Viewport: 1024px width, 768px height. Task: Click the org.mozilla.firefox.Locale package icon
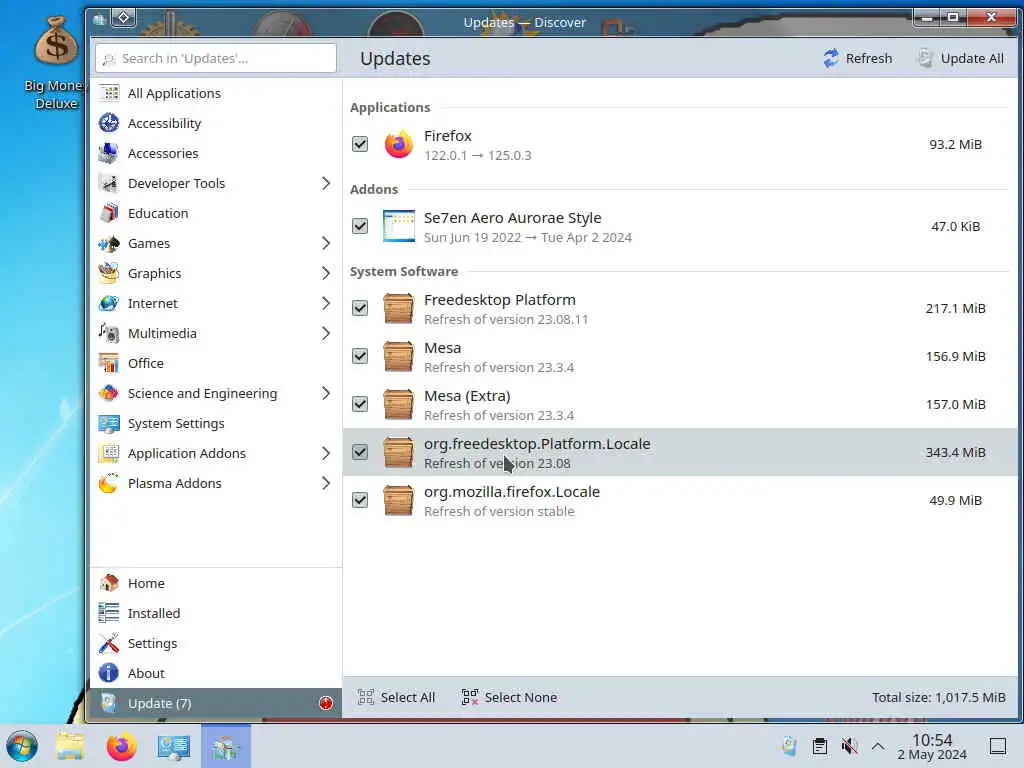[x=398, y=500]
